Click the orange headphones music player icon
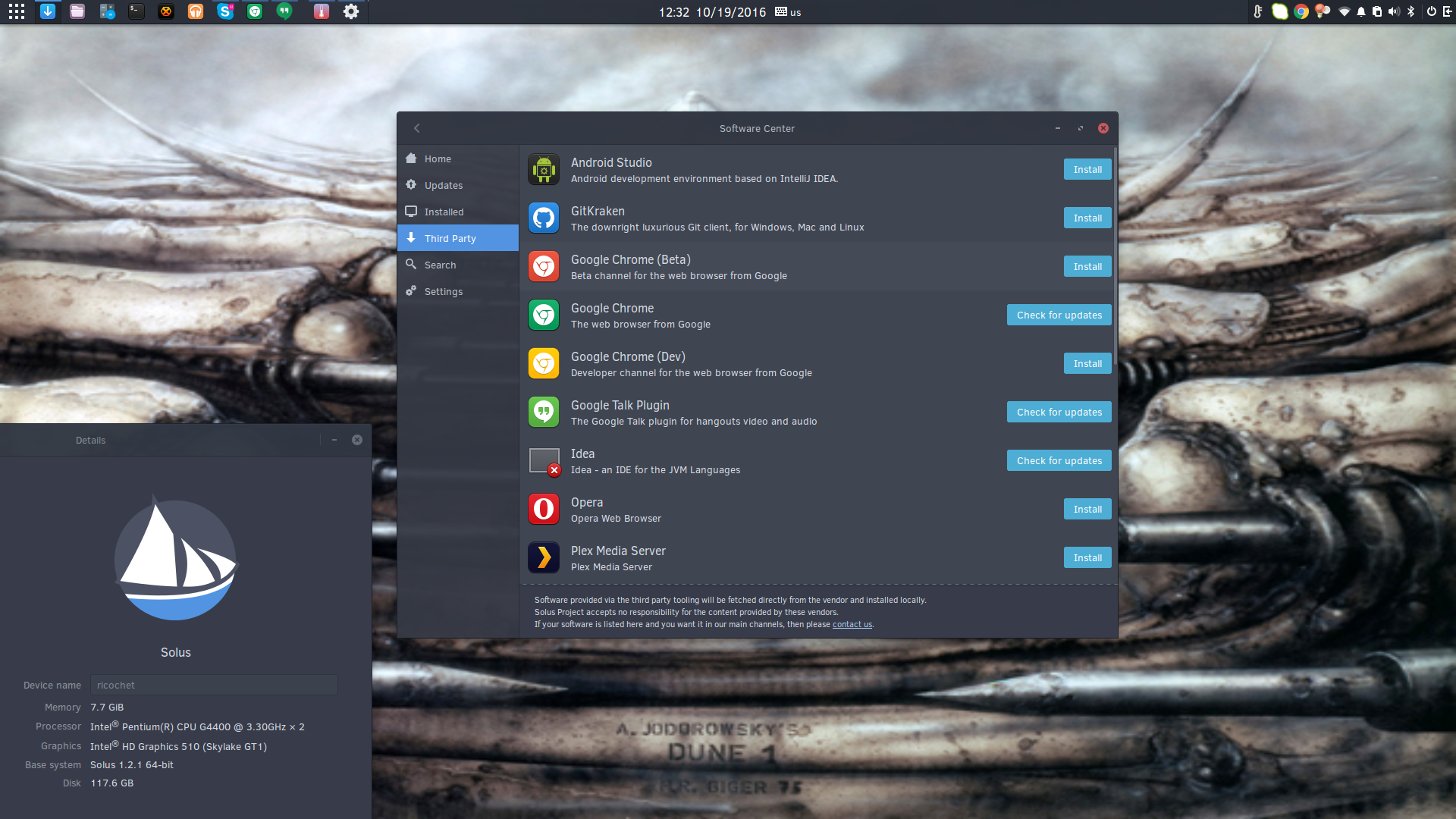Screen dimensions: 1456x819 click(196, 11)
